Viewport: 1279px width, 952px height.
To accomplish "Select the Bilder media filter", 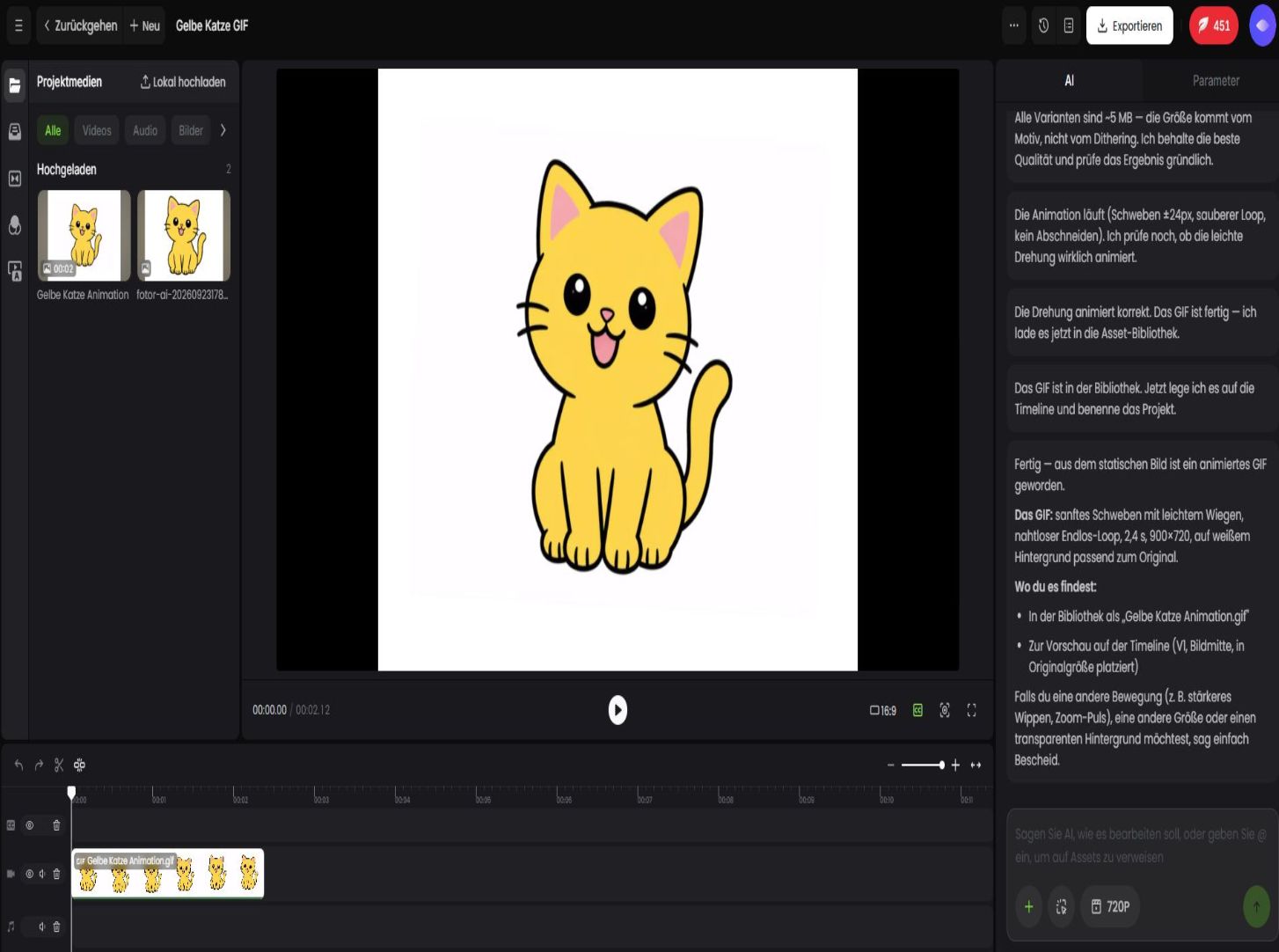I will (x=191, y=130).
